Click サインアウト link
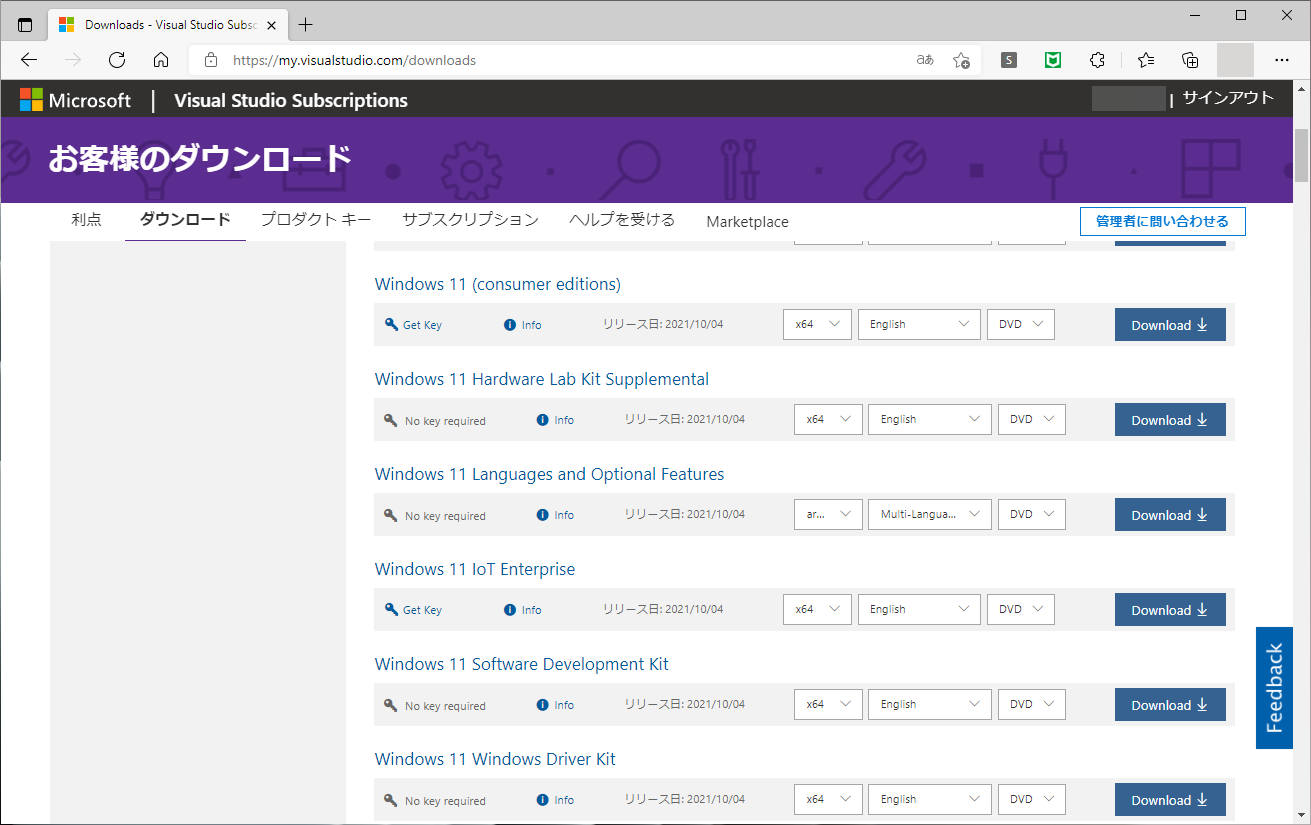1311x825 pixels. (x=1228, y=98)
